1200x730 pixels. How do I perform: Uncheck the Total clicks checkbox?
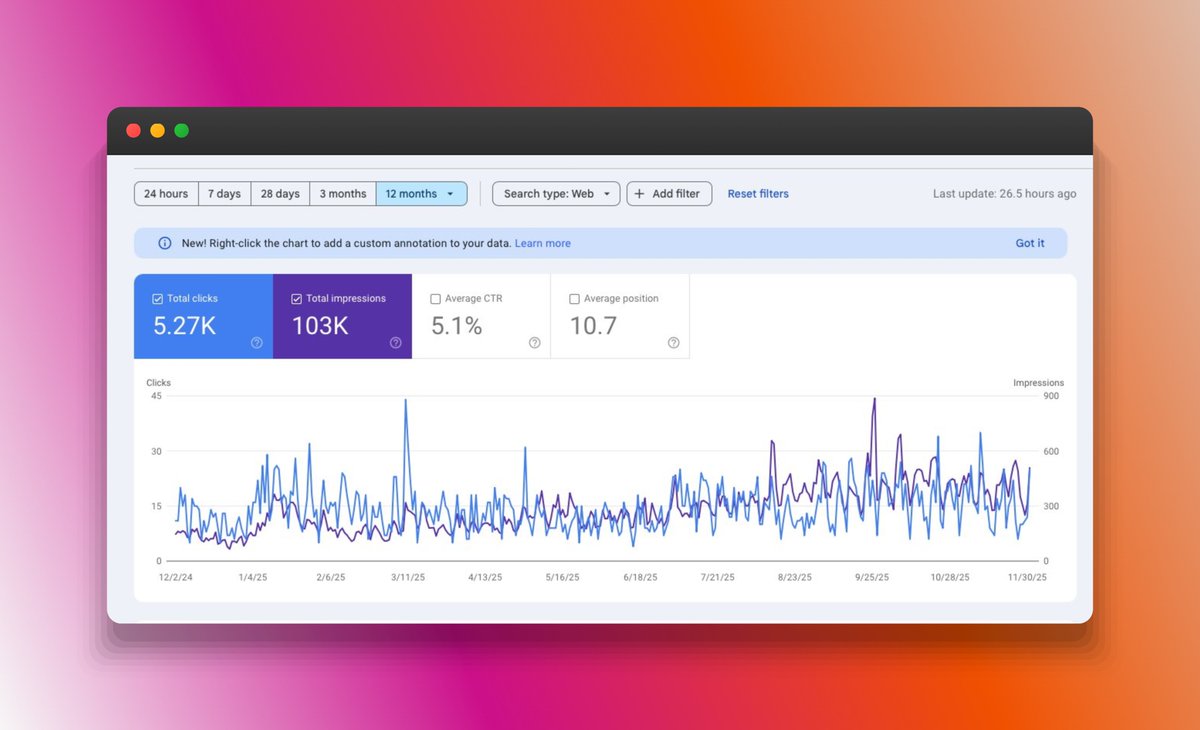pos(158,298)
